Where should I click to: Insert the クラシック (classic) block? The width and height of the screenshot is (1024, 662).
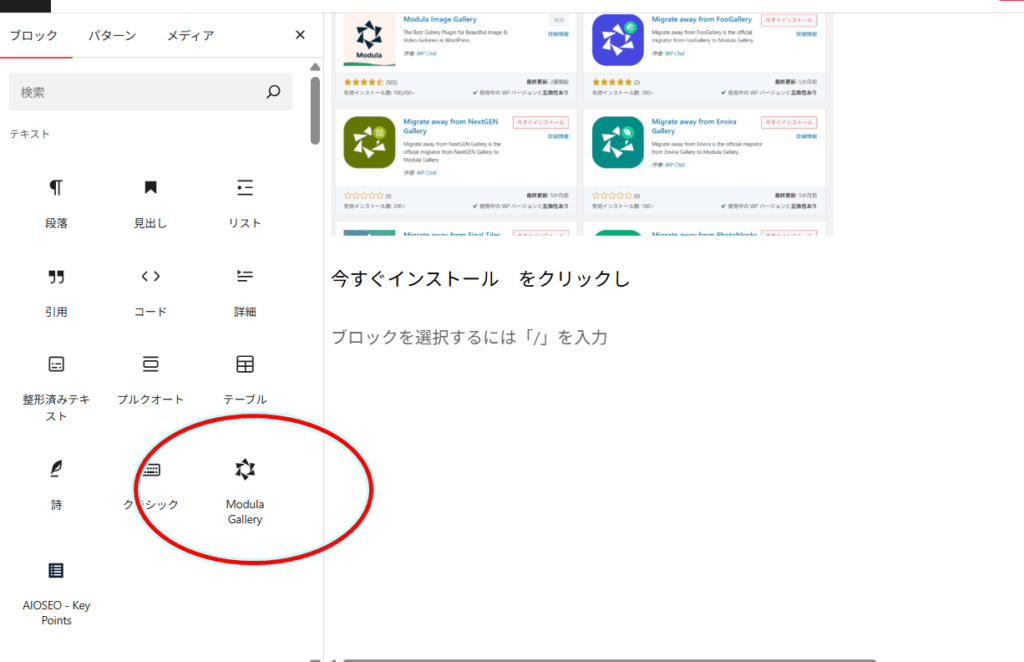(x=150, y=483)
